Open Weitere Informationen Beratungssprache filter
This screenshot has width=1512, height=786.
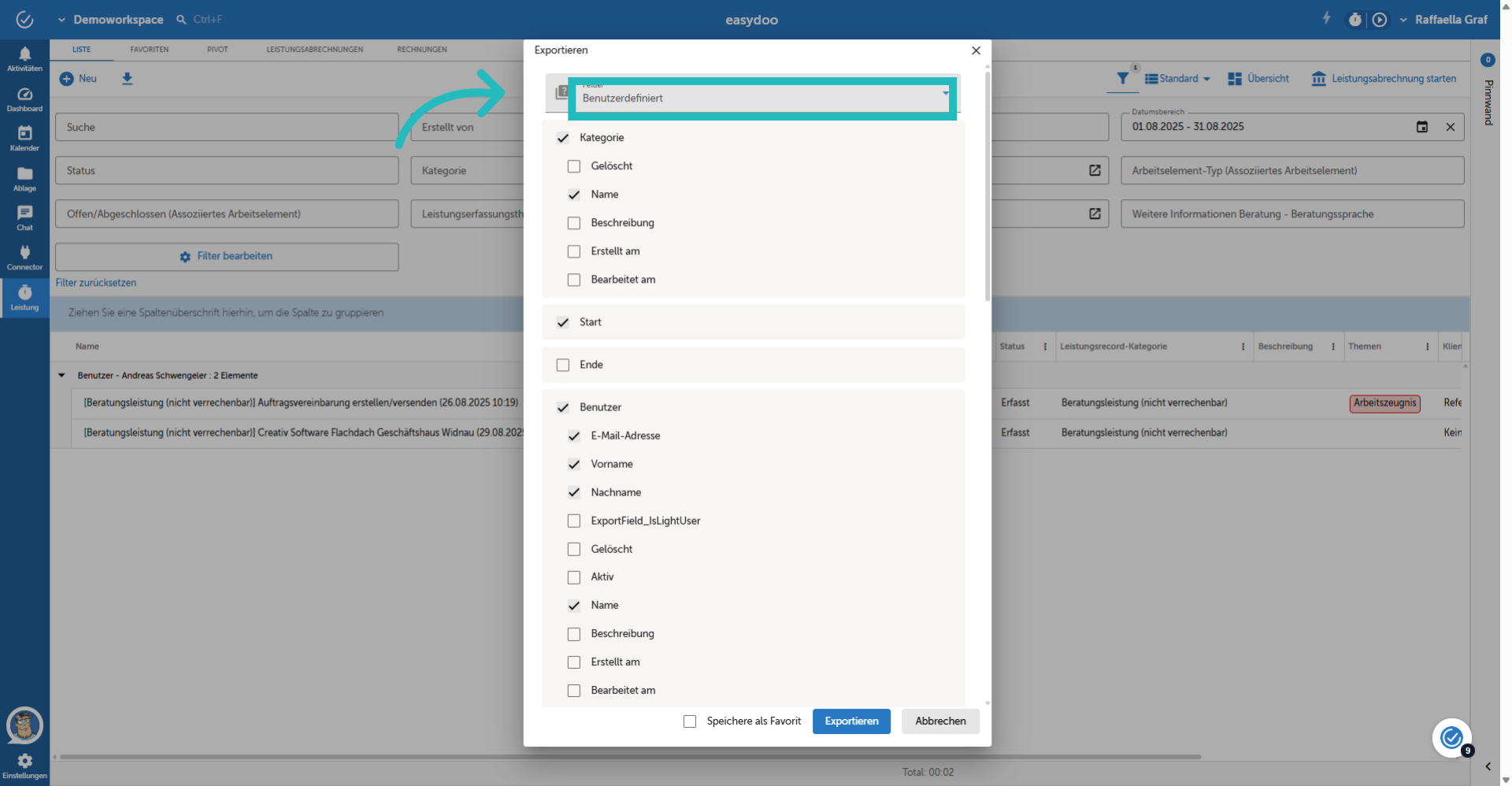1292,213
